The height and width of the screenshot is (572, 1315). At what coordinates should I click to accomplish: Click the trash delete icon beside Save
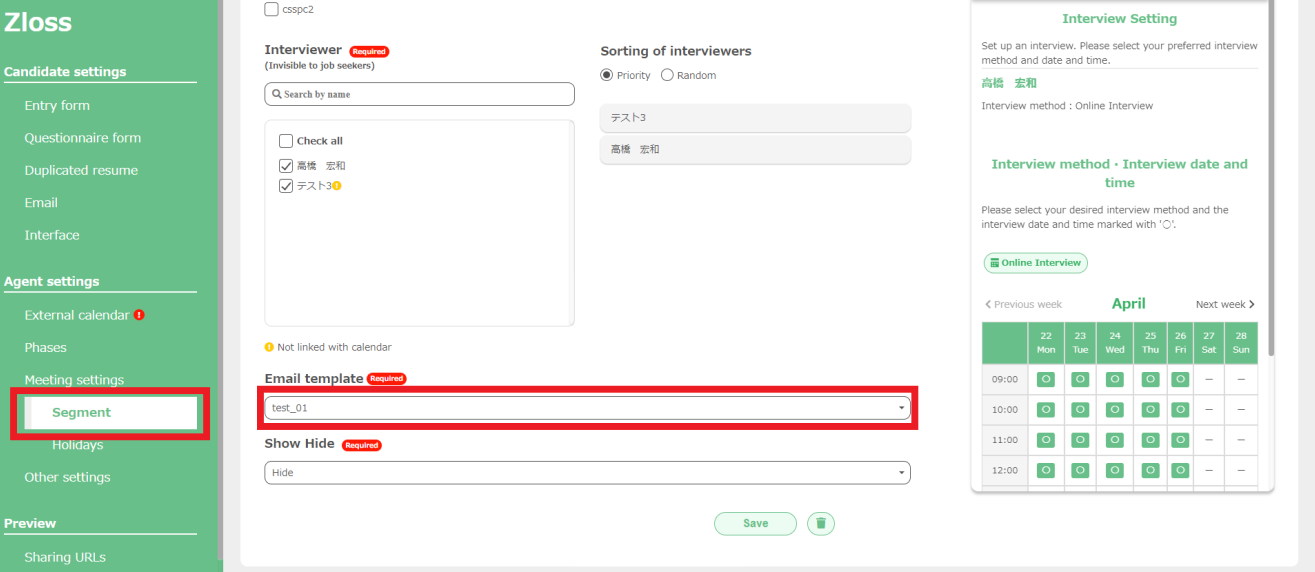click(820, 523)
